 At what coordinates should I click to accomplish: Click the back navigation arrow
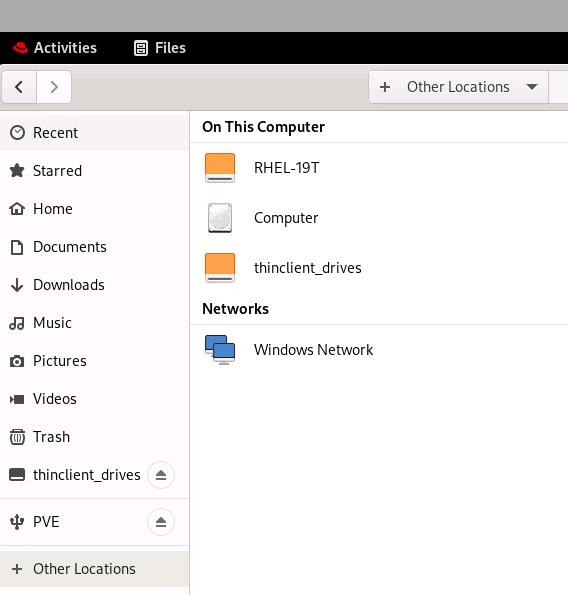click(19, 87)
